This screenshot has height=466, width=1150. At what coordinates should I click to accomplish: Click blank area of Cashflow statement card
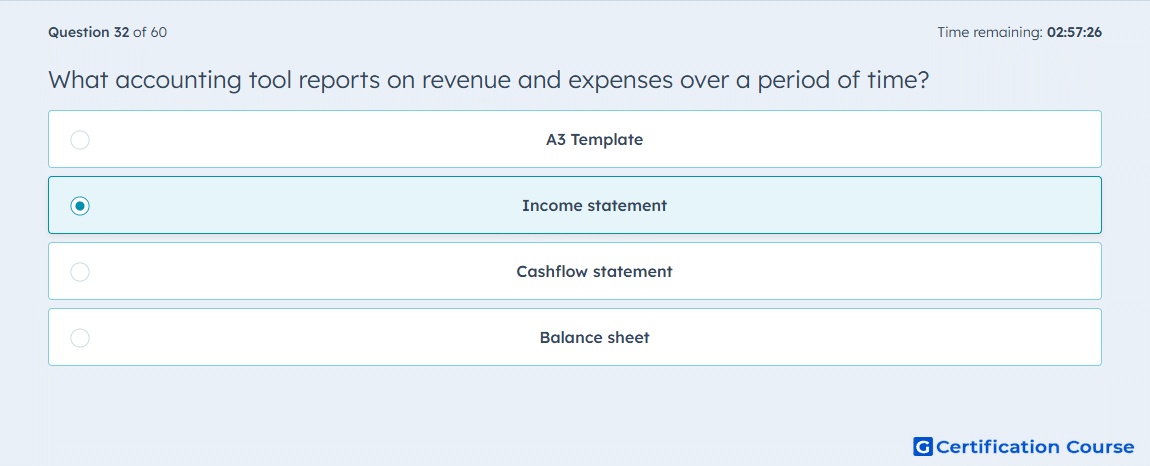(880, 272)
